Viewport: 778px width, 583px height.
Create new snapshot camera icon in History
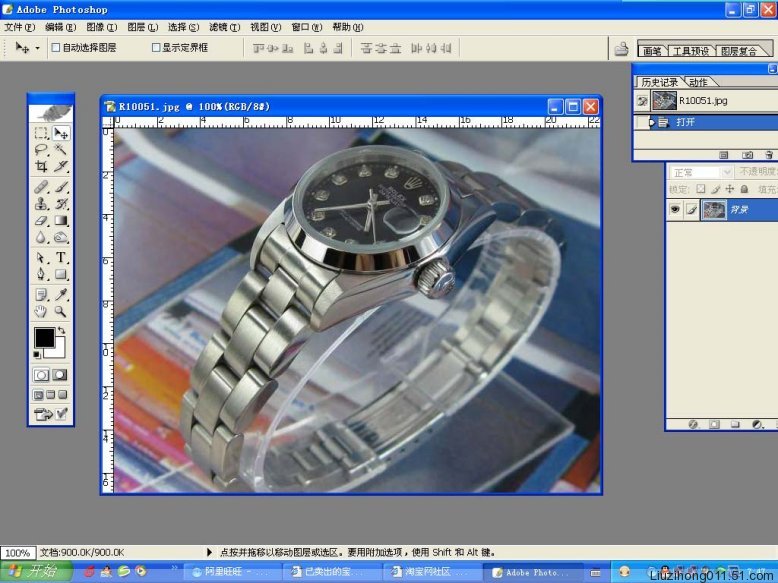coord(747,155)
